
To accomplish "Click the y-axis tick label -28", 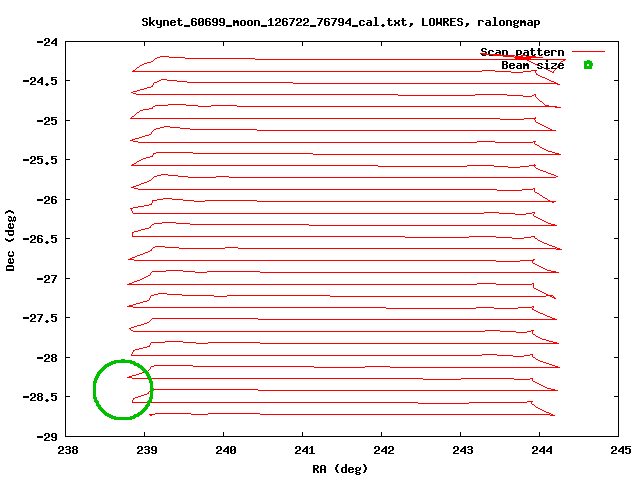I will (47, 358).
